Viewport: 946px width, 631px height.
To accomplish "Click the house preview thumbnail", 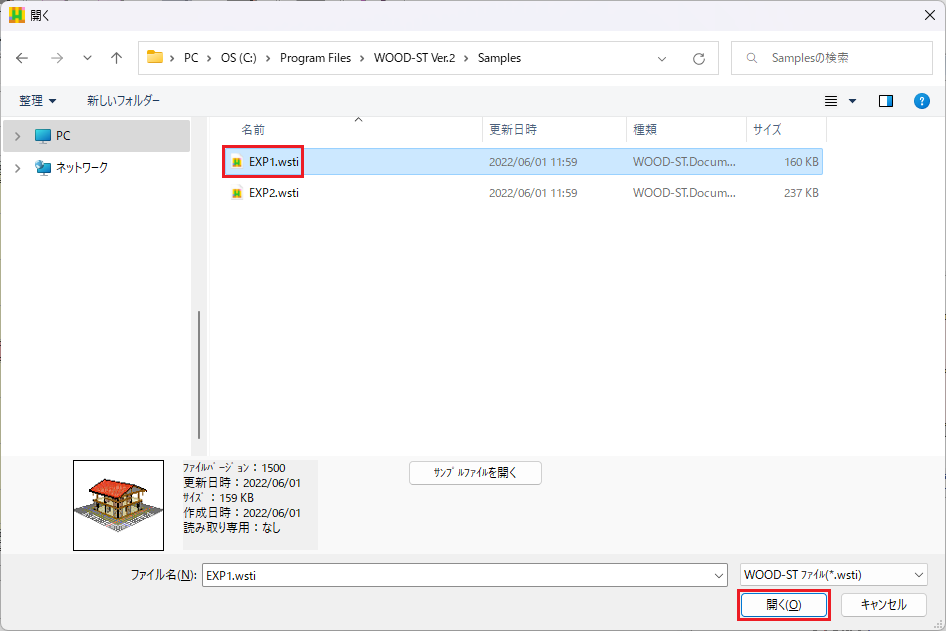I will tap(118, 505).
